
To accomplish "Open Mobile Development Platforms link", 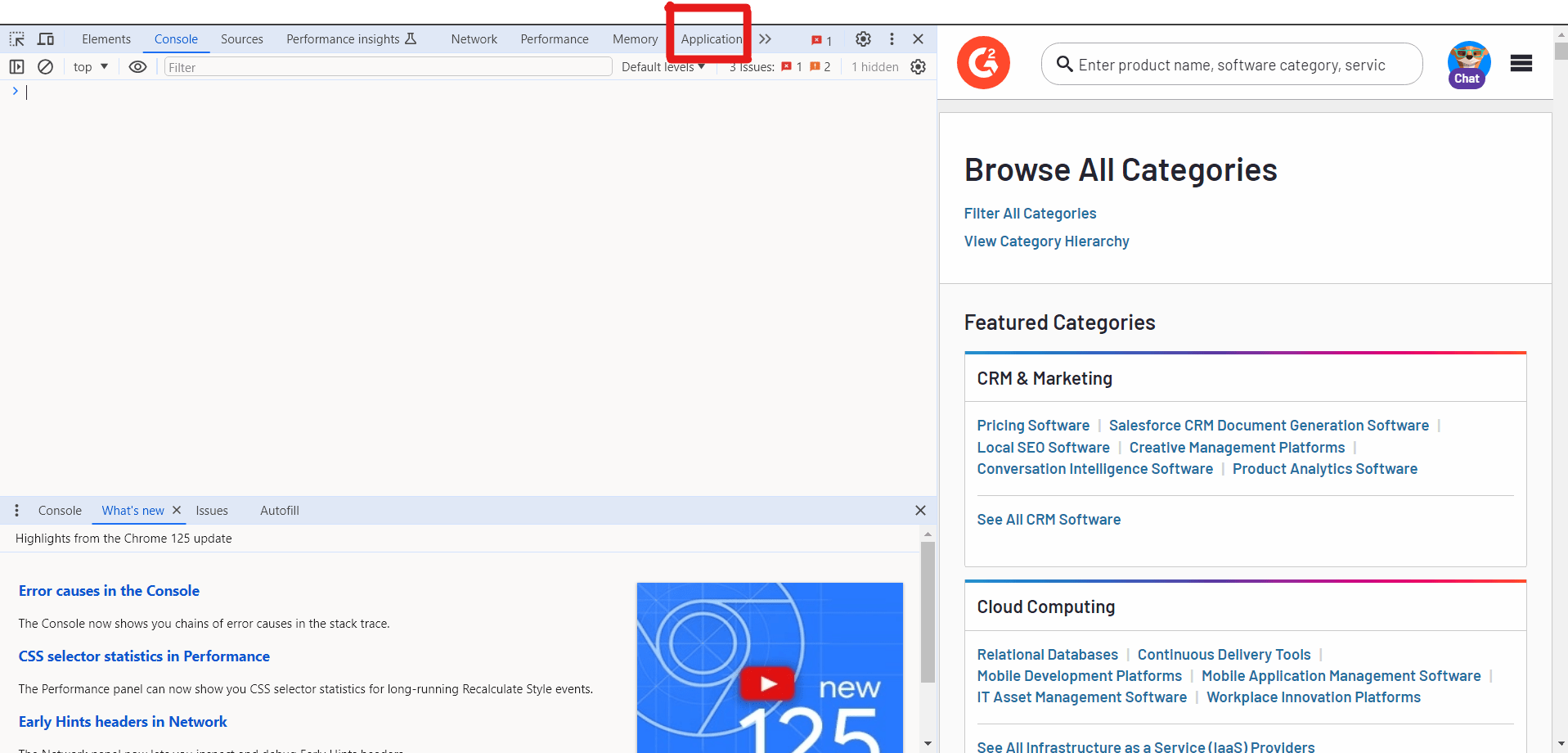I will click(x=1079, y=676).
